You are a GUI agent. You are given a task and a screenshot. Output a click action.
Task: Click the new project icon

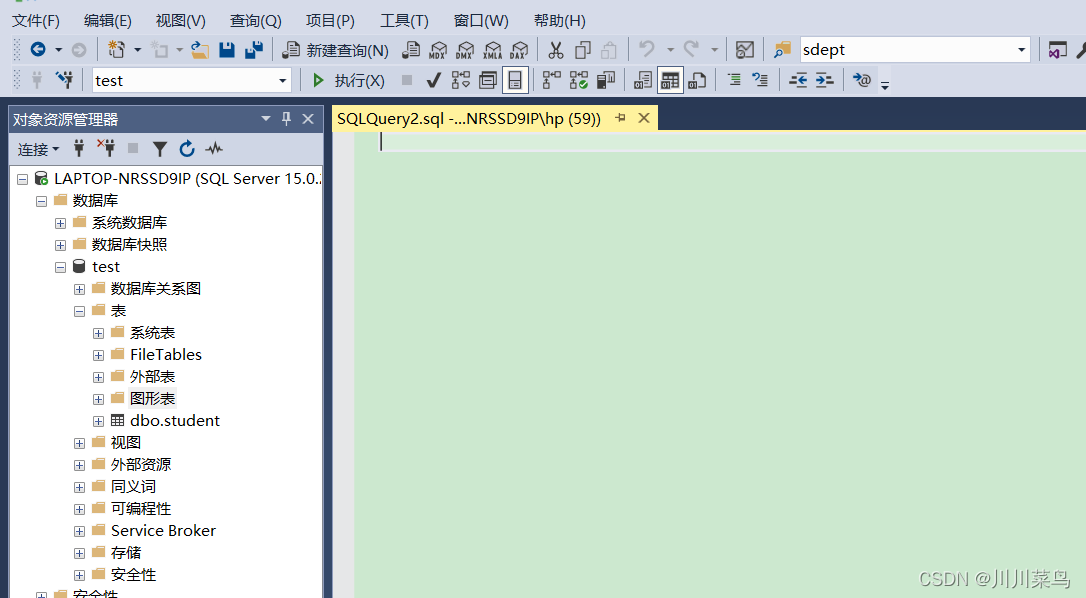[x=116, y=50]
